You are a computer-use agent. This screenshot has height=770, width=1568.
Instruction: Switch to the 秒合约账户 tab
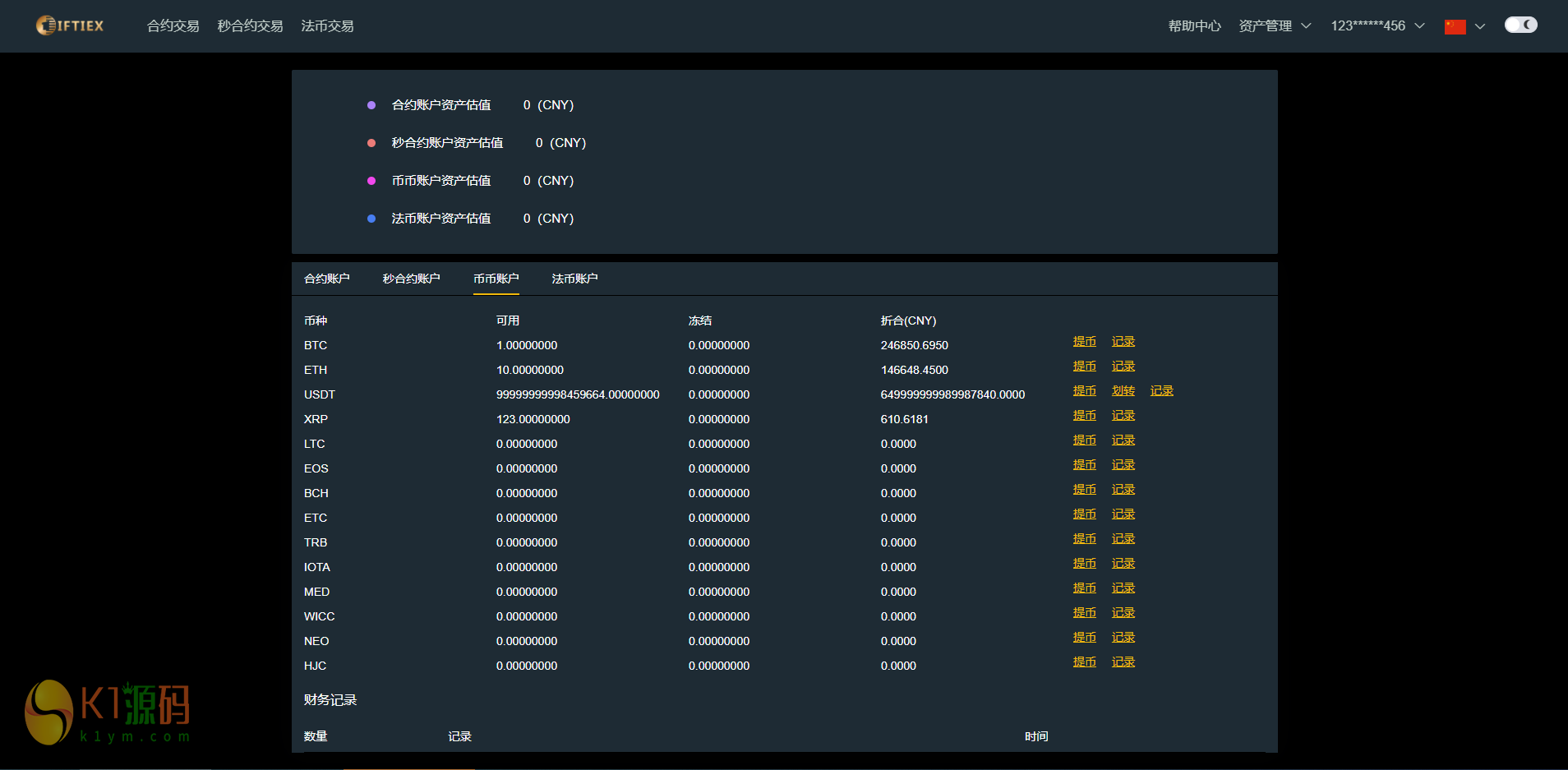(411, 279)
